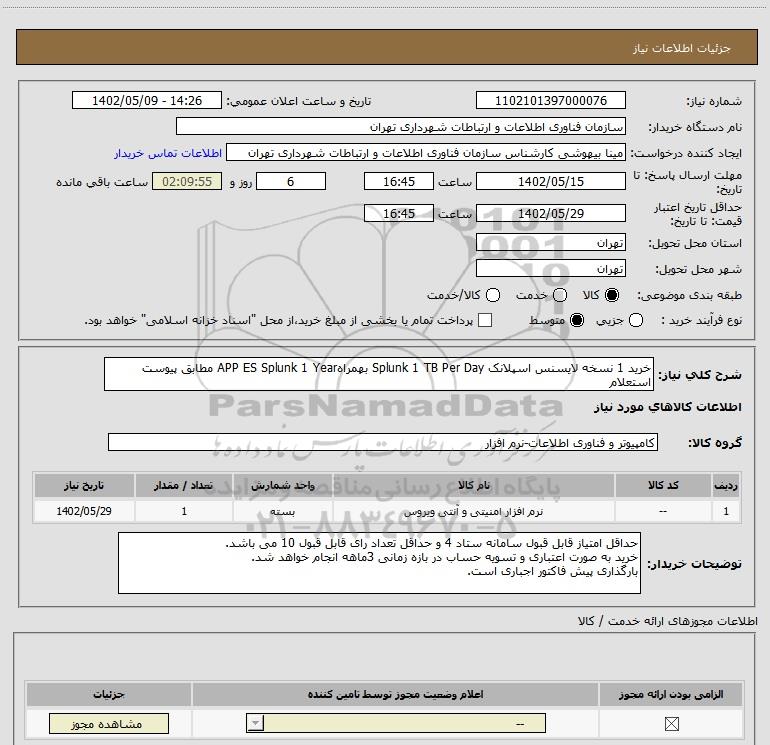Click the تاریخ نیاز column header
The height and width of the screenshot is (745, 770).
[84, 485]
